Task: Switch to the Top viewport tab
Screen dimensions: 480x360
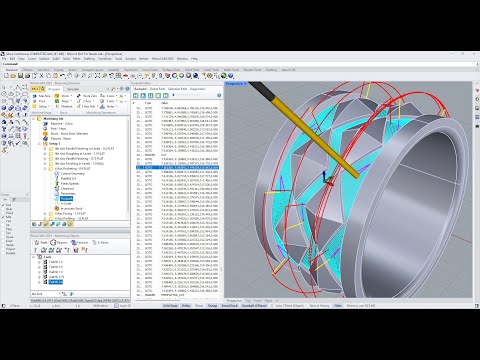Action: tap(248, 301)
